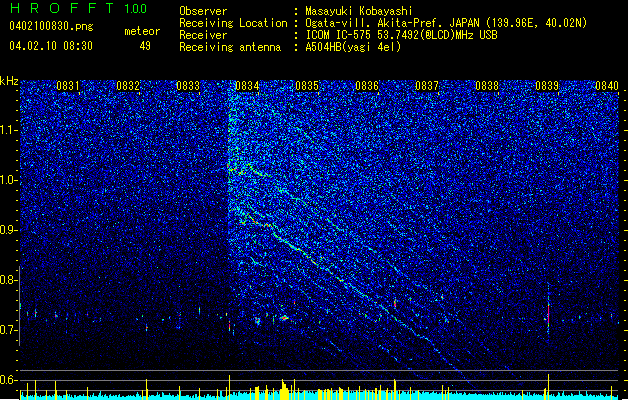
Task: Select the file name 0402100830.png
Action: click(x=51, y=26)
